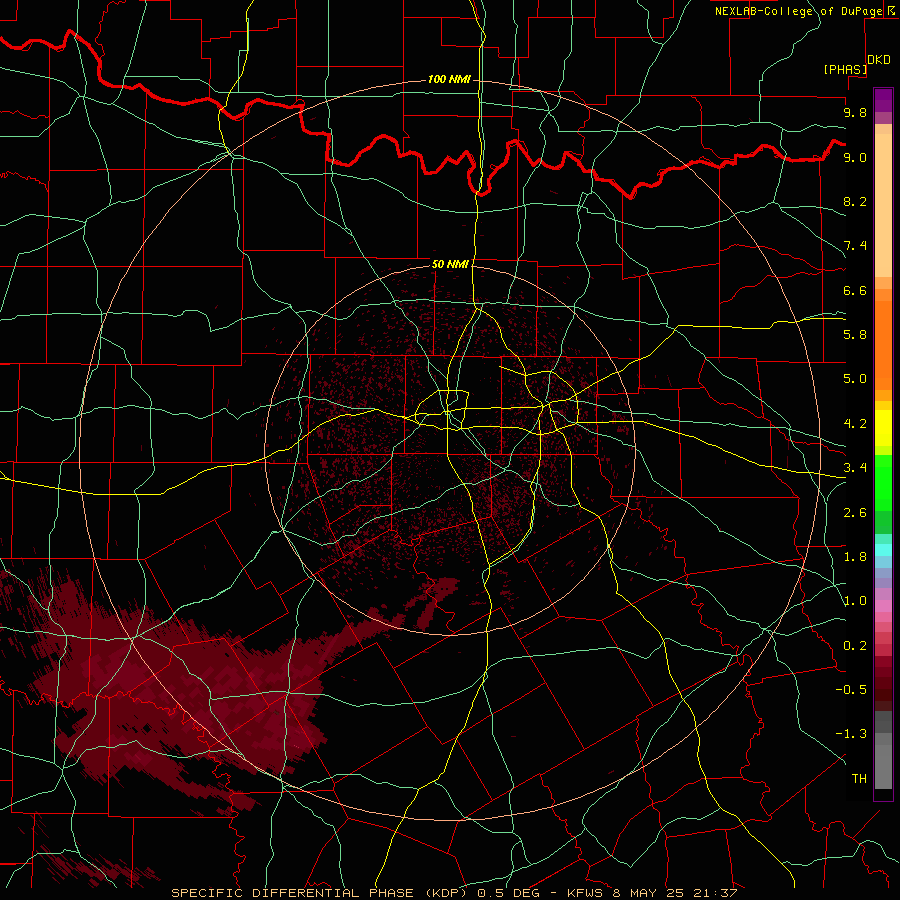900x900 pixels.
Task: Click the NEXLAB-College of DuPage credit text
Action: [798, 11]
